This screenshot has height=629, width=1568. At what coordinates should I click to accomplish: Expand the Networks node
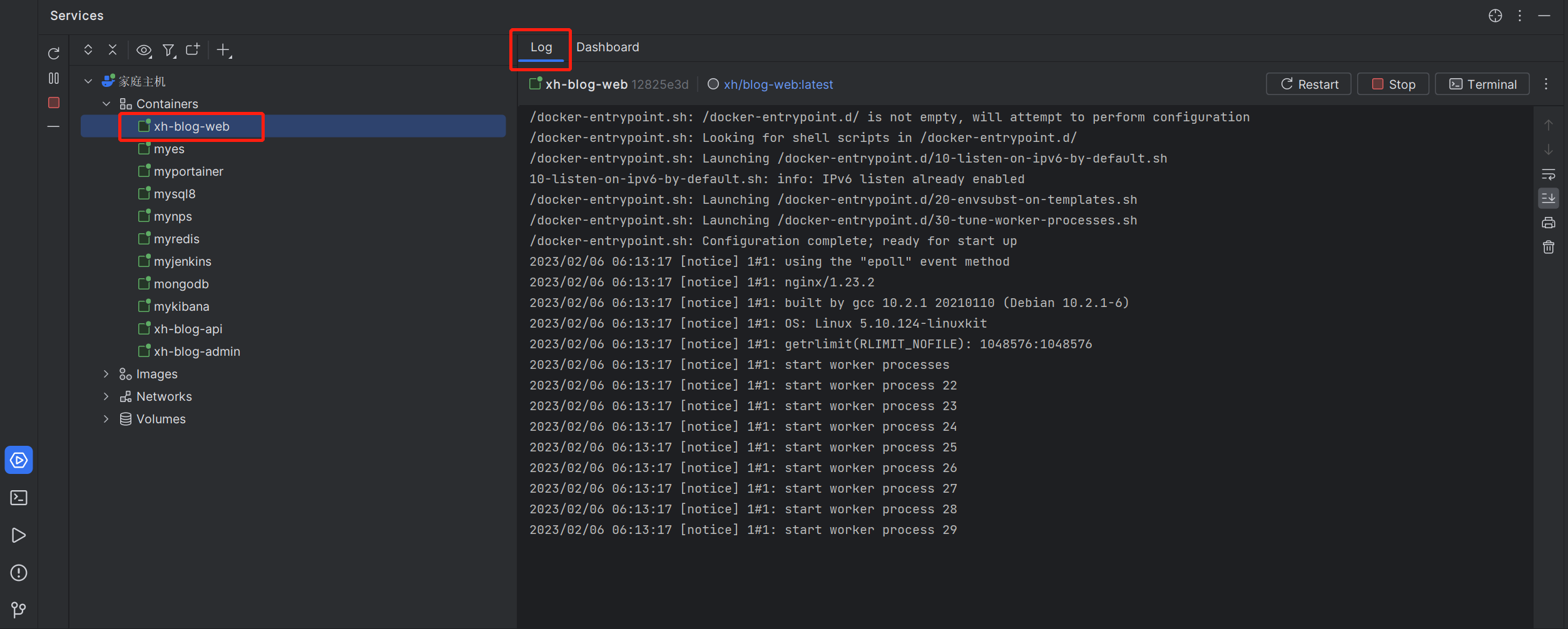point(106,396)
